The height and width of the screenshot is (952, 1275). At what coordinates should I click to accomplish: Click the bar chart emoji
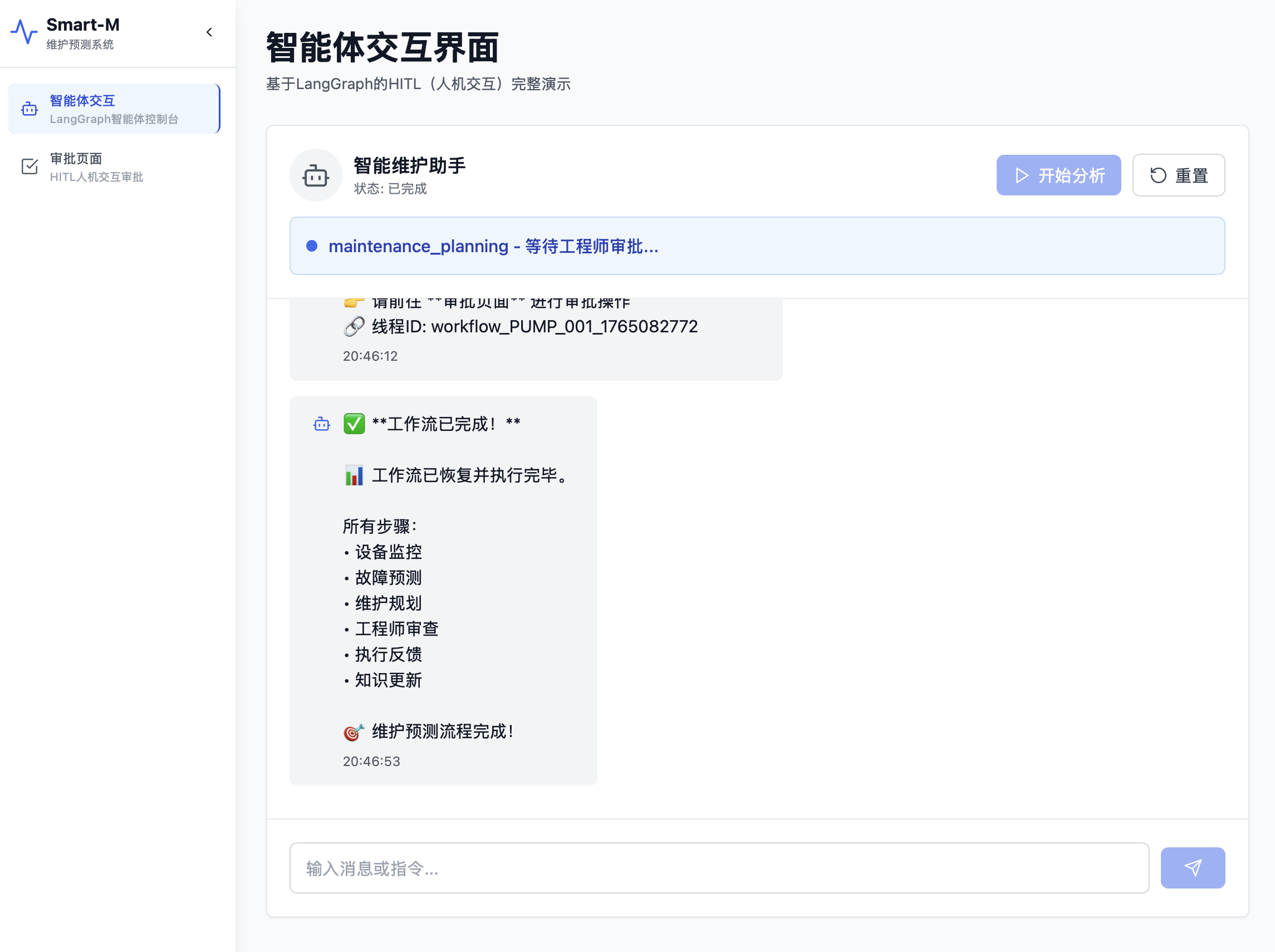click(x=354, y=475)
